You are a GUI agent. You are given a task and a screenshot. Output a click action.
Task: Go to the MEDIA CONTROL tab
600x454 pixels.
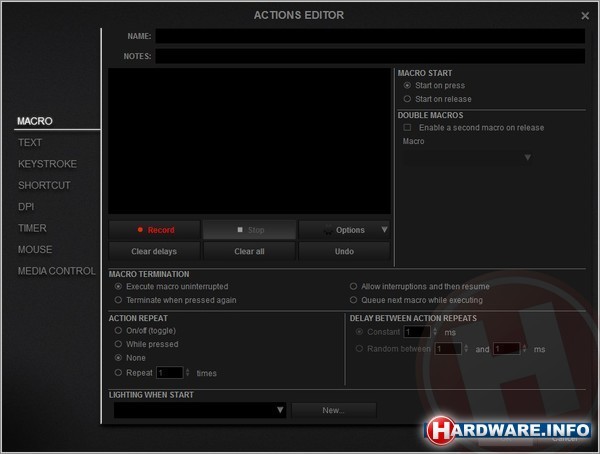(x=56, y=271)
